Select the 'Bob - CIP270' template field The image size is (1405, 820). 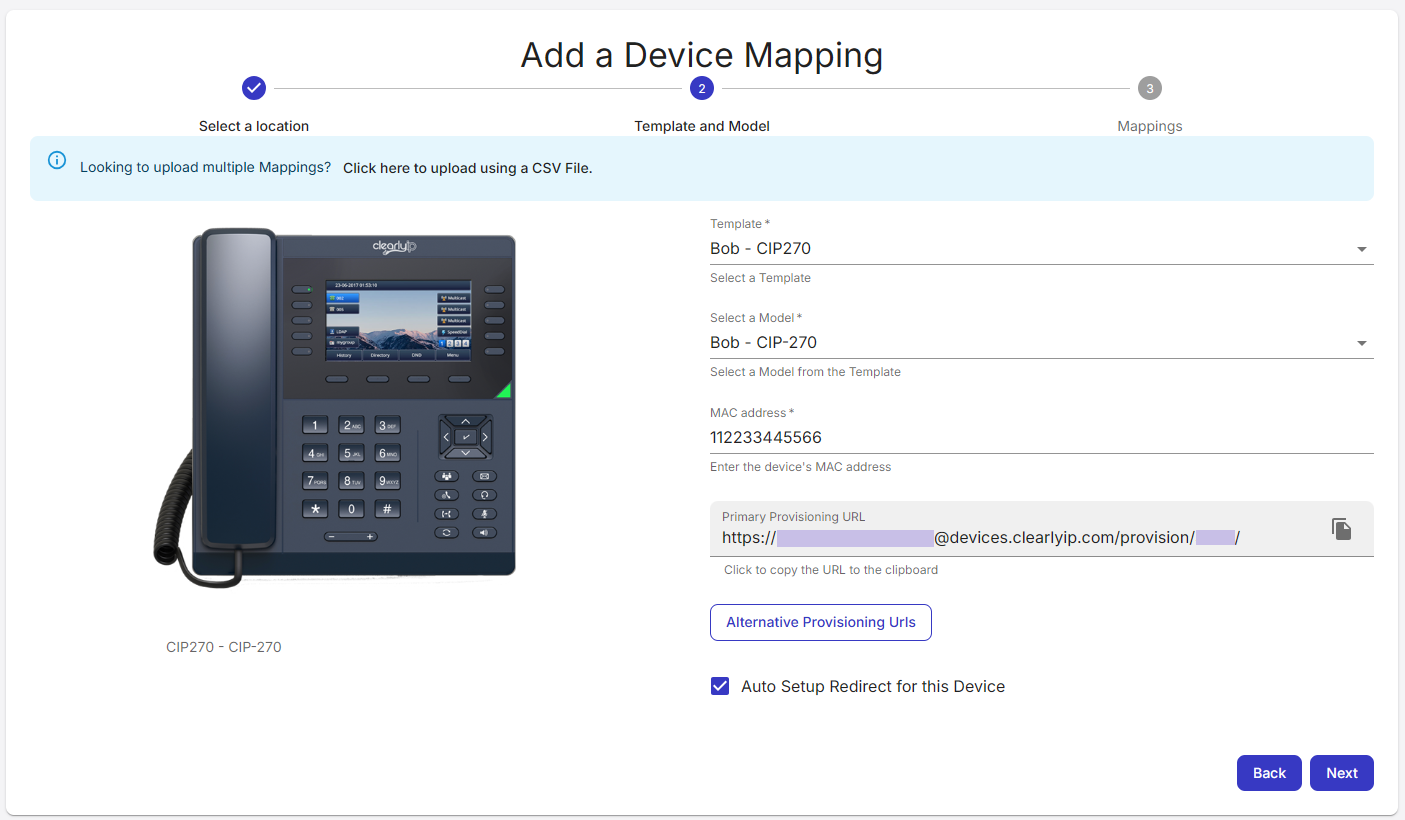point(1042,249)
